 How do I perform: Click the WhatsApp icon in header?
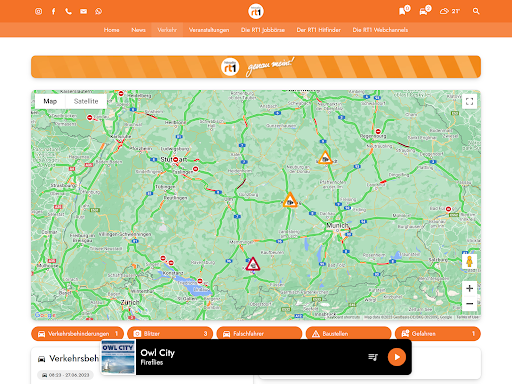pyautogui.click(x=98, y=11)
